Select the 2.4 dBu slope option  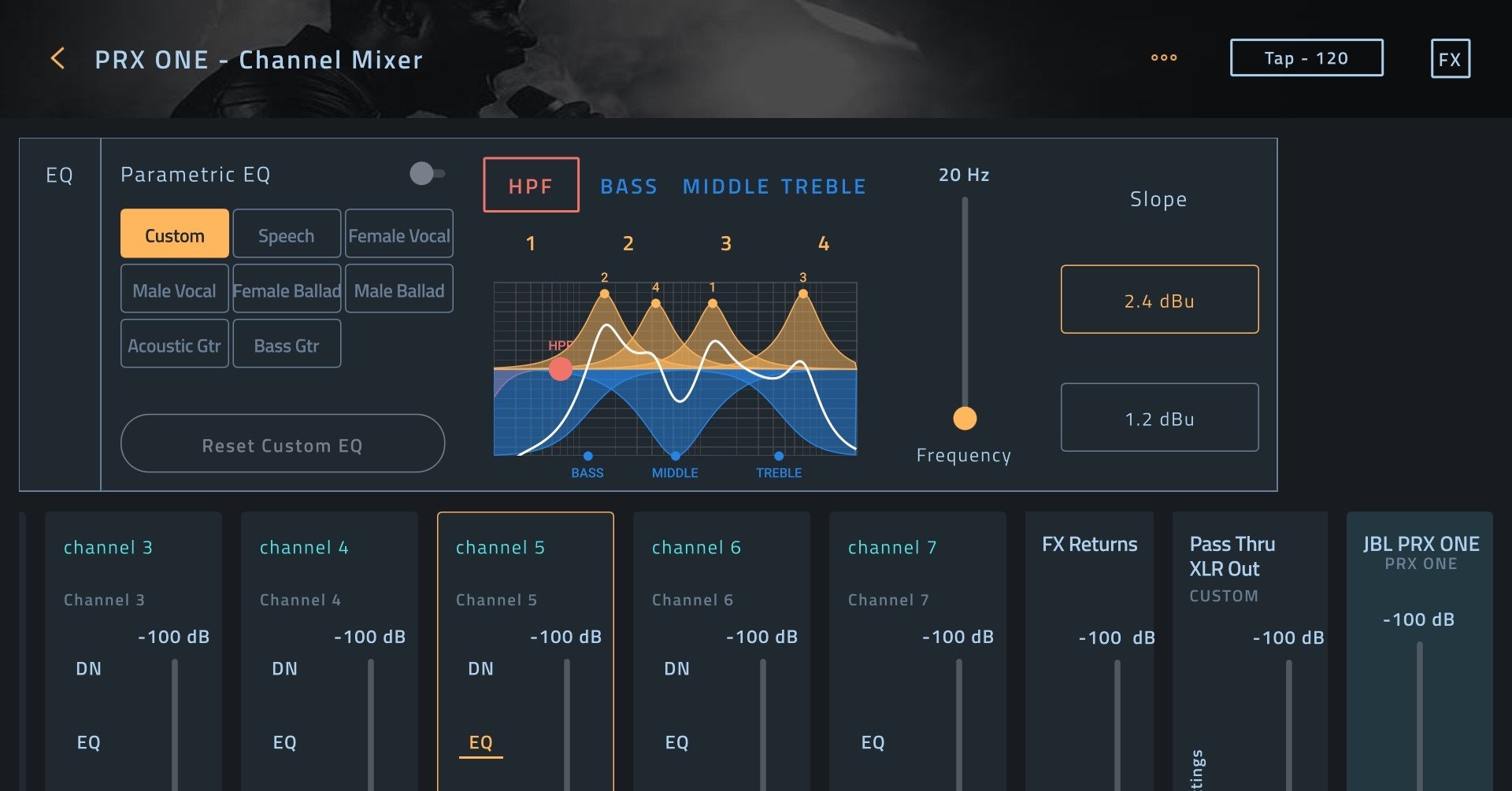click(x=1159, y=299)
